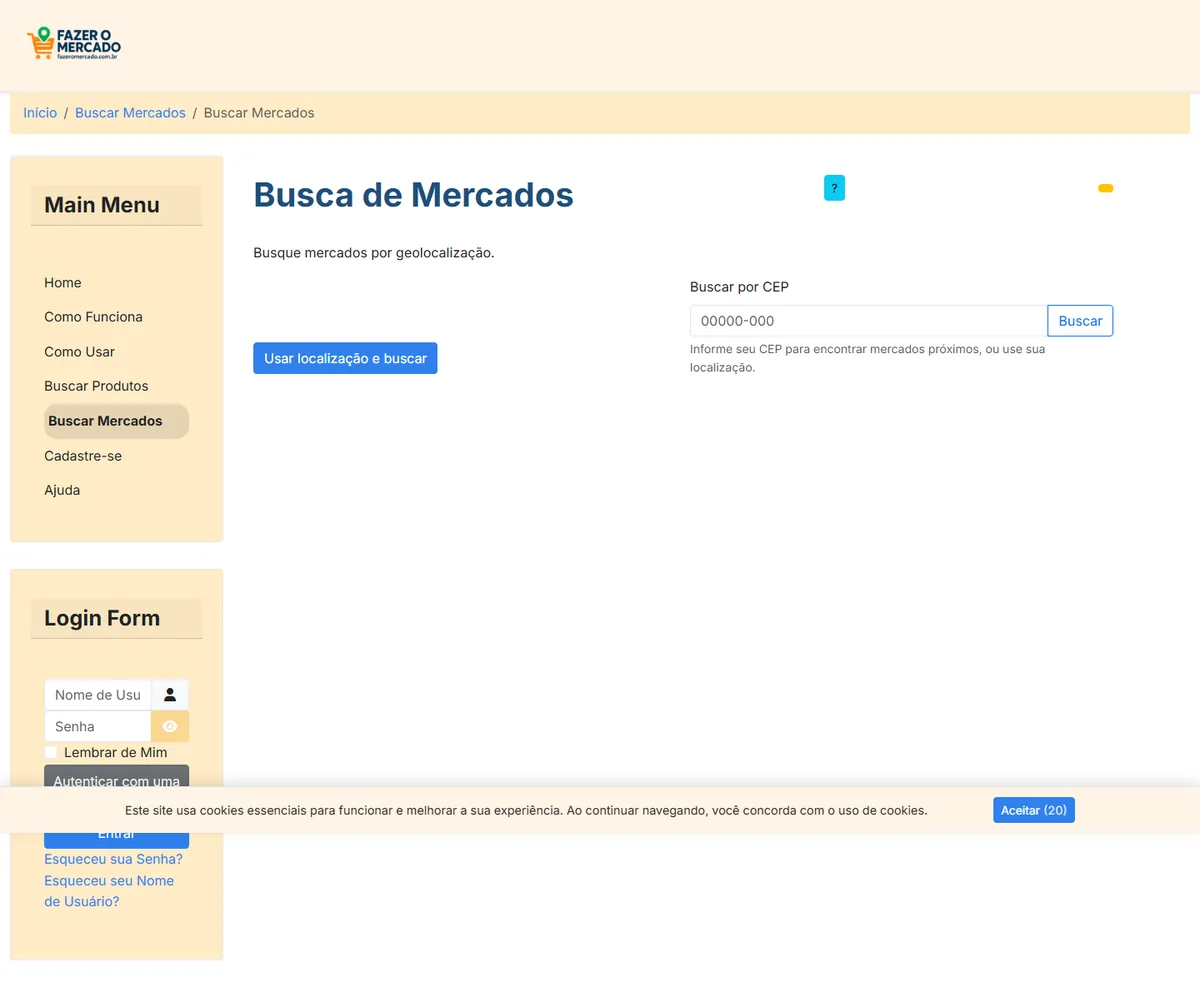Open Esqueceu seu Nome de Usuário? link
Screen dimensions: 1200x987
tap(109, 891)
